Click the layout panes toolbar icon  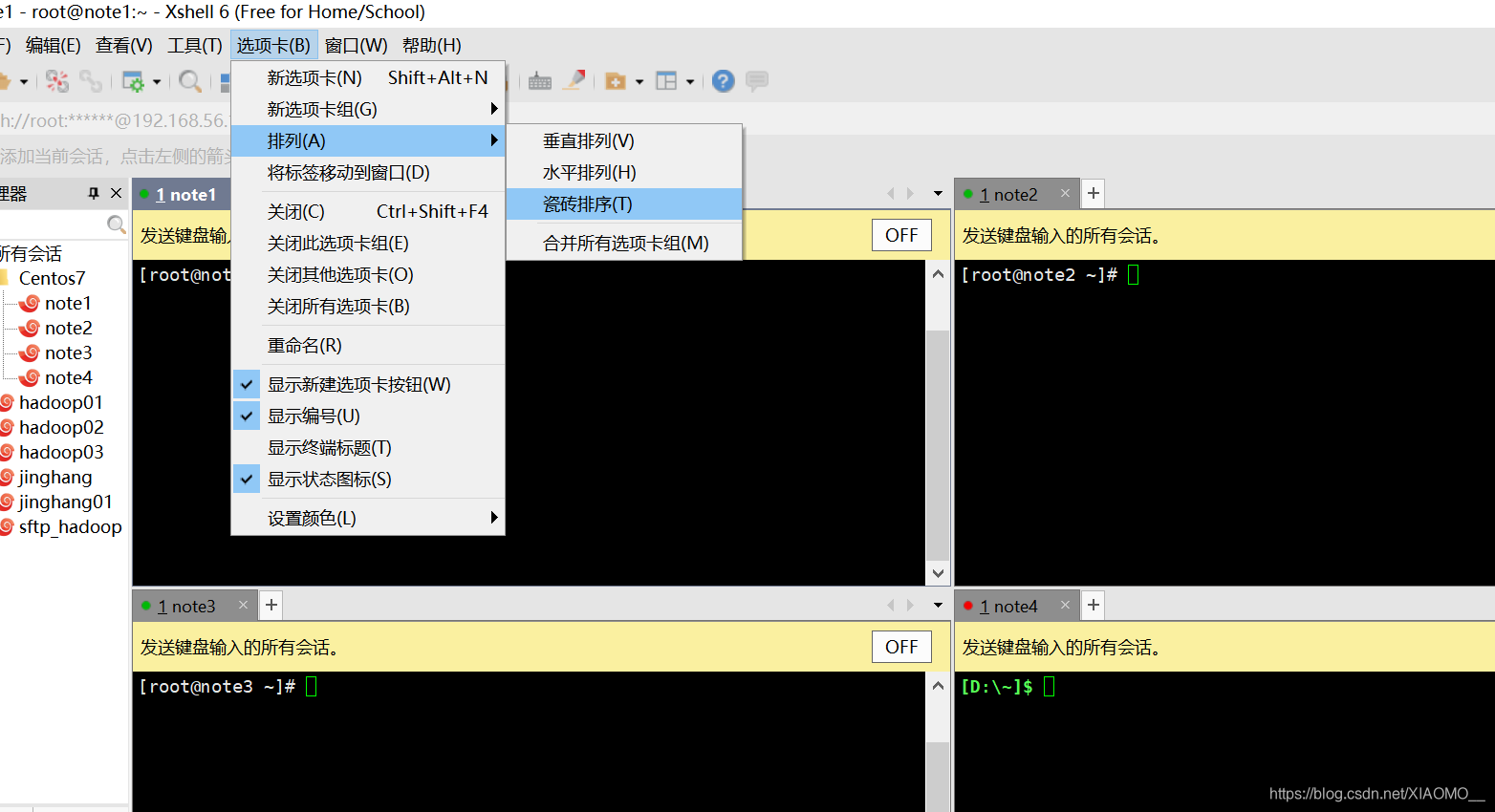point(666,81)
